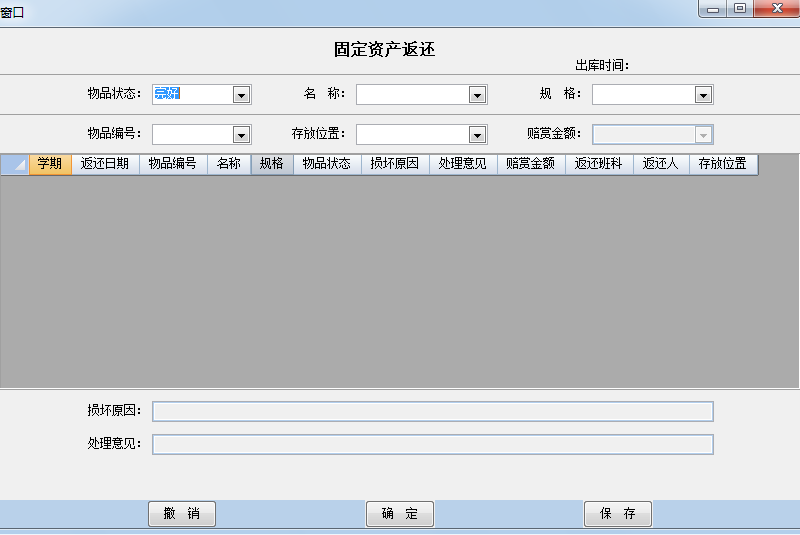Click the 赔赏金额 column header

click(531, 164)
